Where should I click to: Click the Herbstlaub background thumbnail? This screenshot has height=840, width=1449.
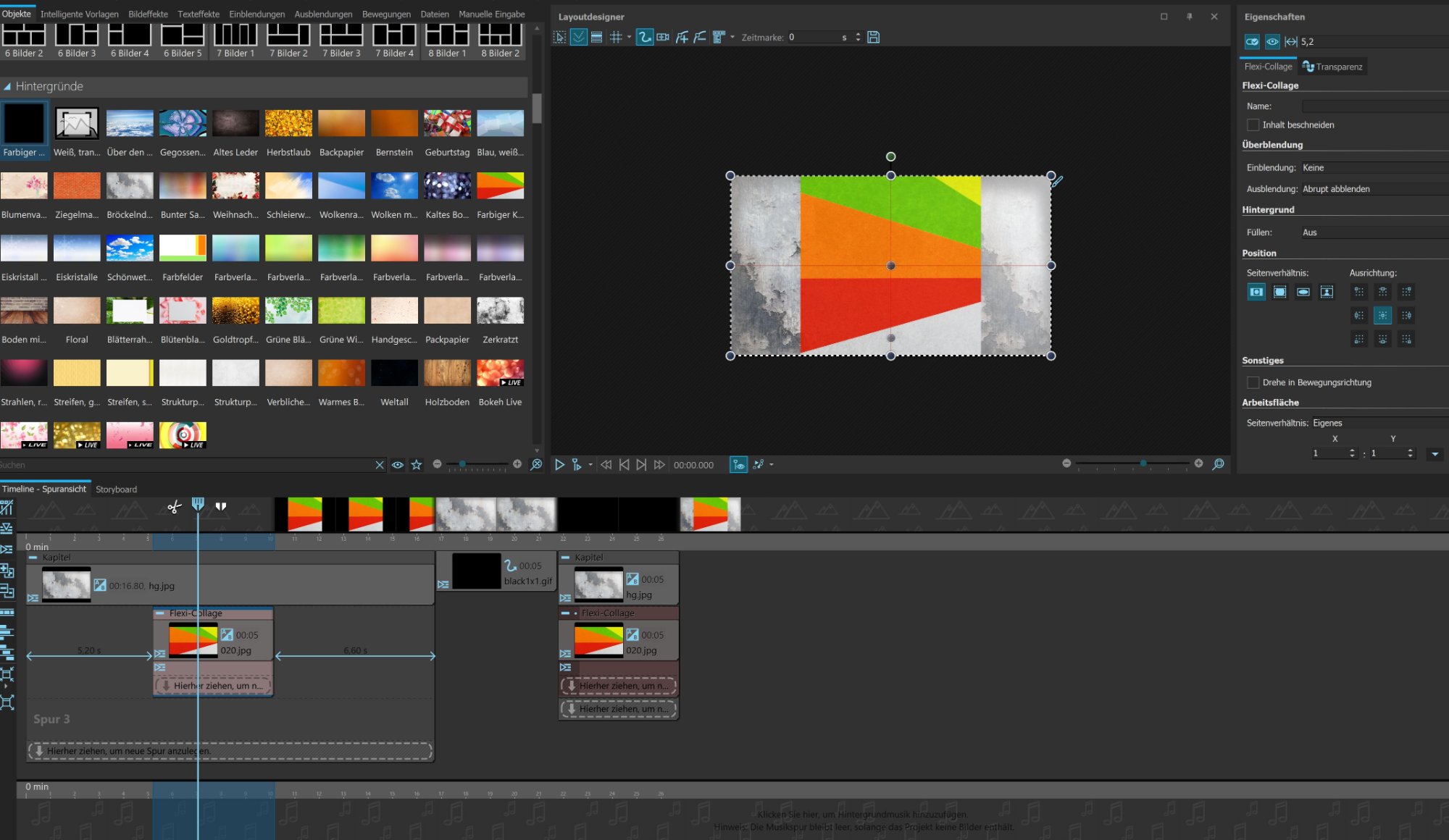point(288,124)
